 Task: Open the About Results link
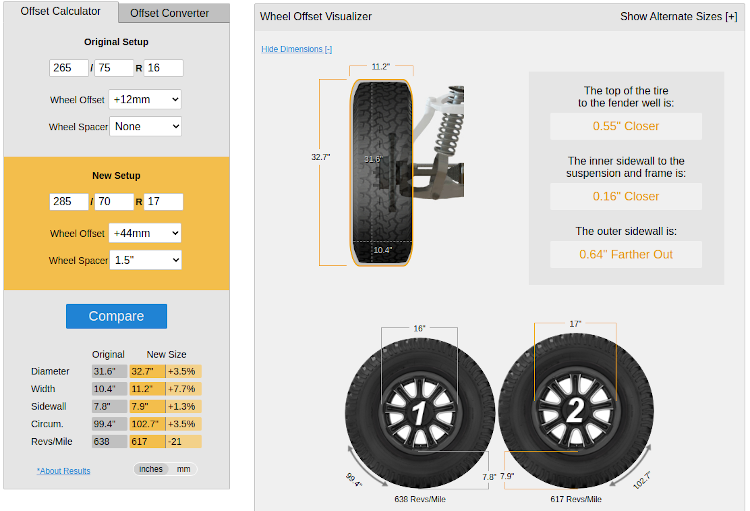pos(63,471)
